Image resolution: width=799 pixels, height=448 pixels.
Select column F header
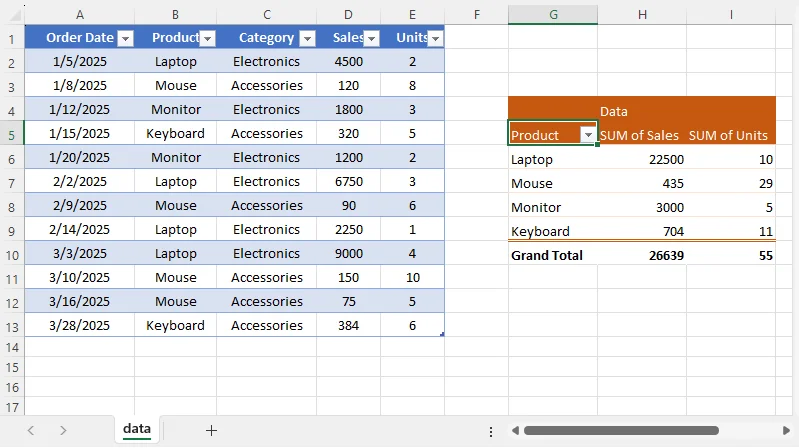pos(476,15)
